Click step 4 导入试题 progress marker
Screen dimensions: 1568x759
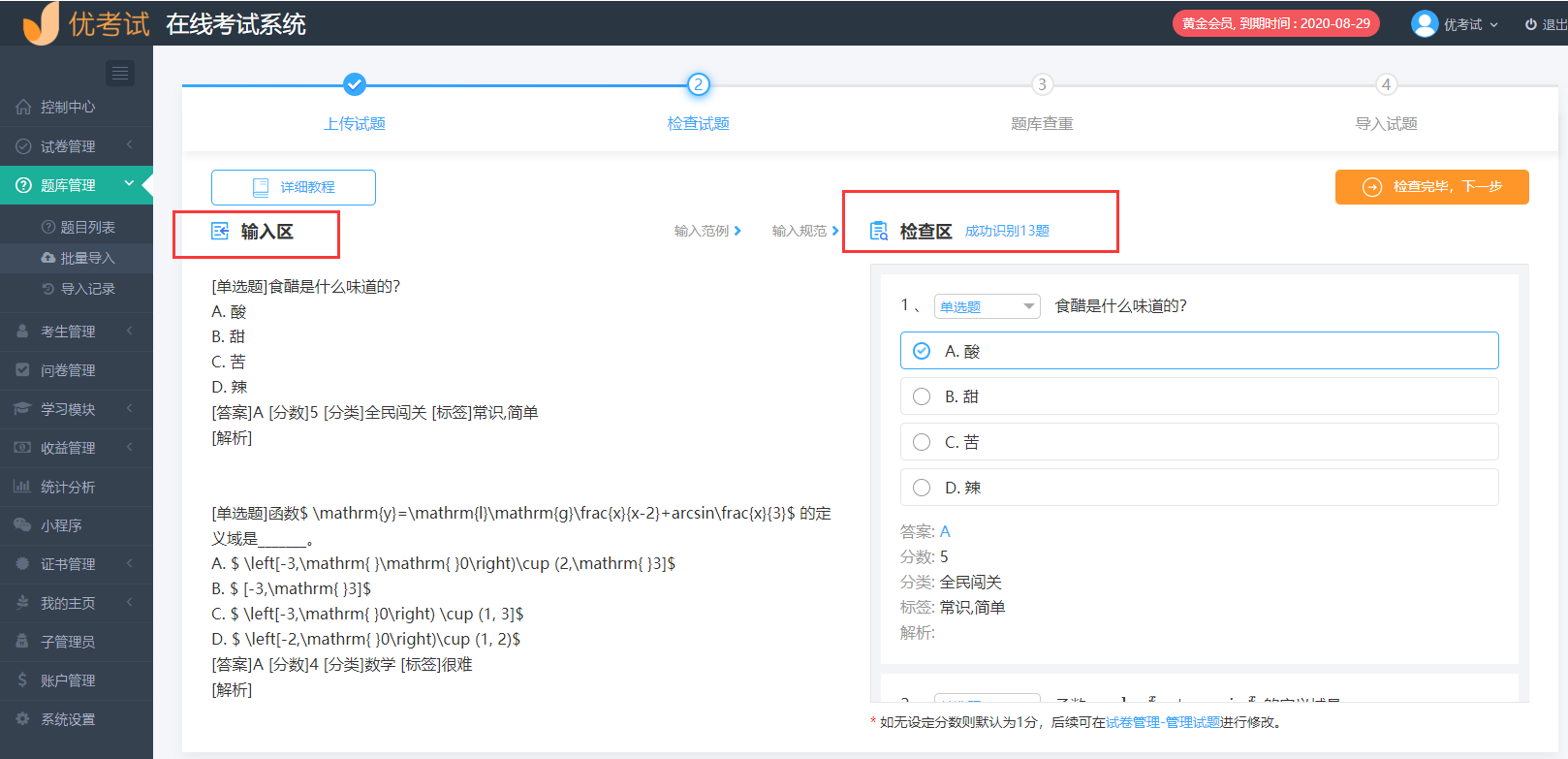[x=1386, y=84]
